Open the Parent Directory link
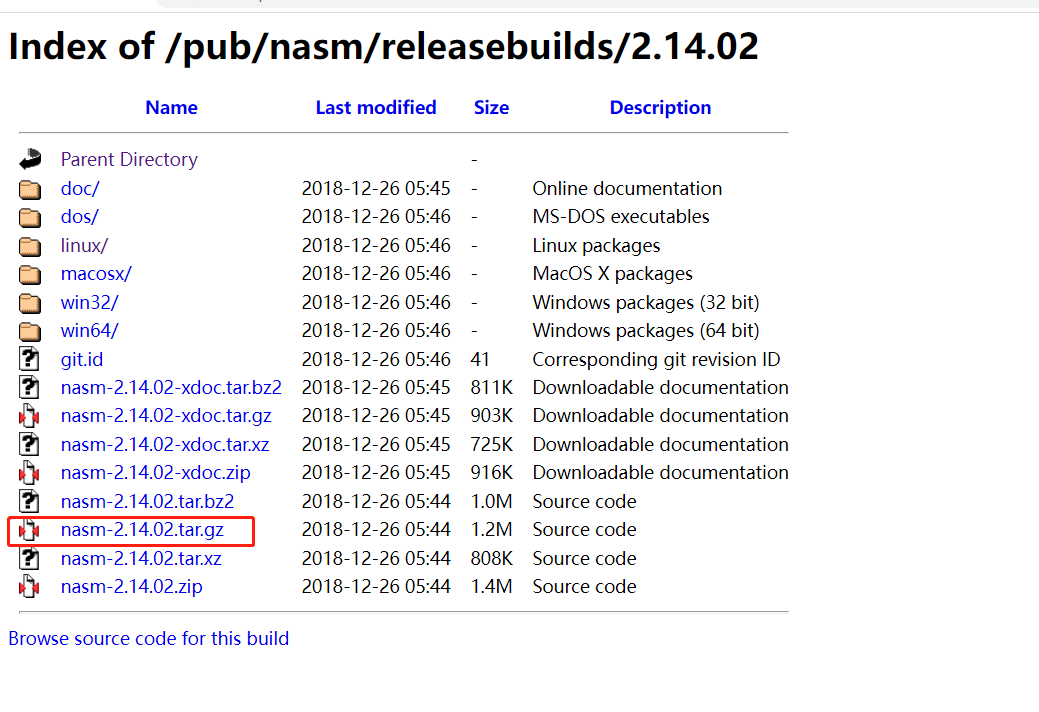 coord(129,160)
